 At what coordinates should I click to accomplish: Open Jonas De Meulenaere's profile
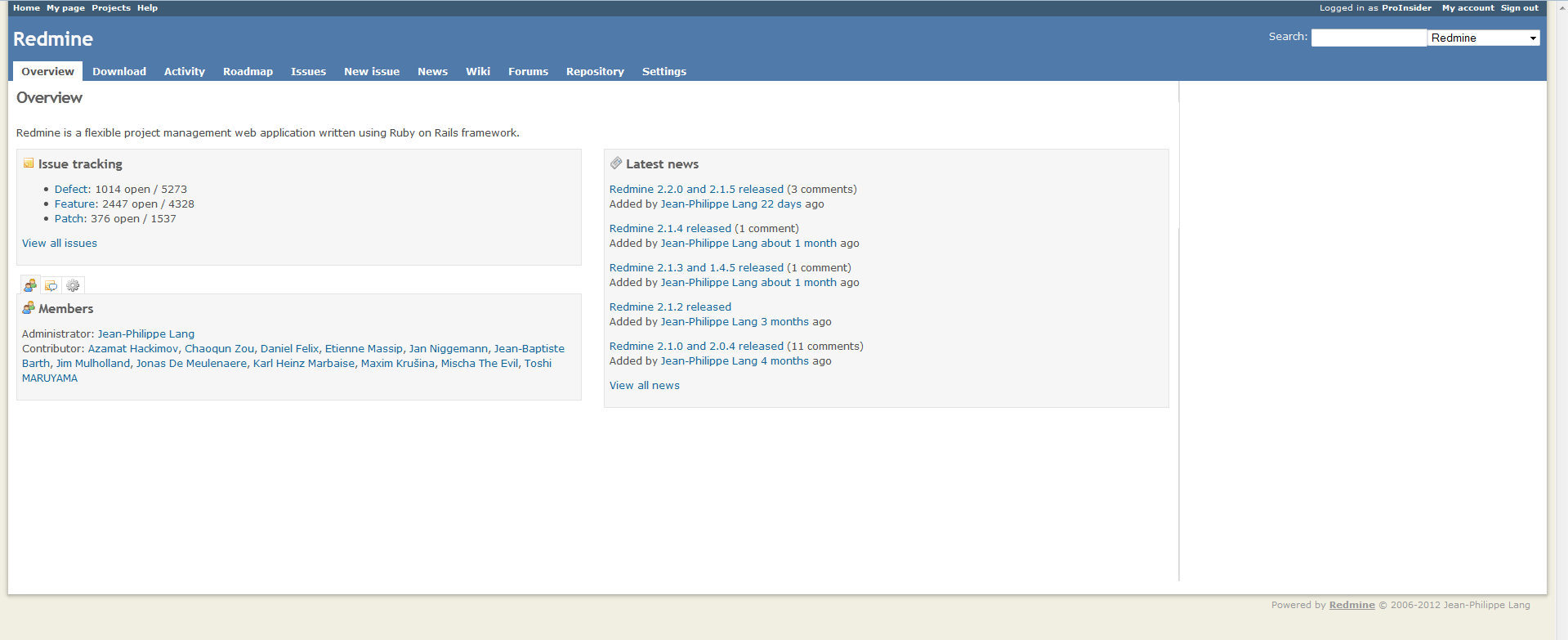tap(191, 363)
